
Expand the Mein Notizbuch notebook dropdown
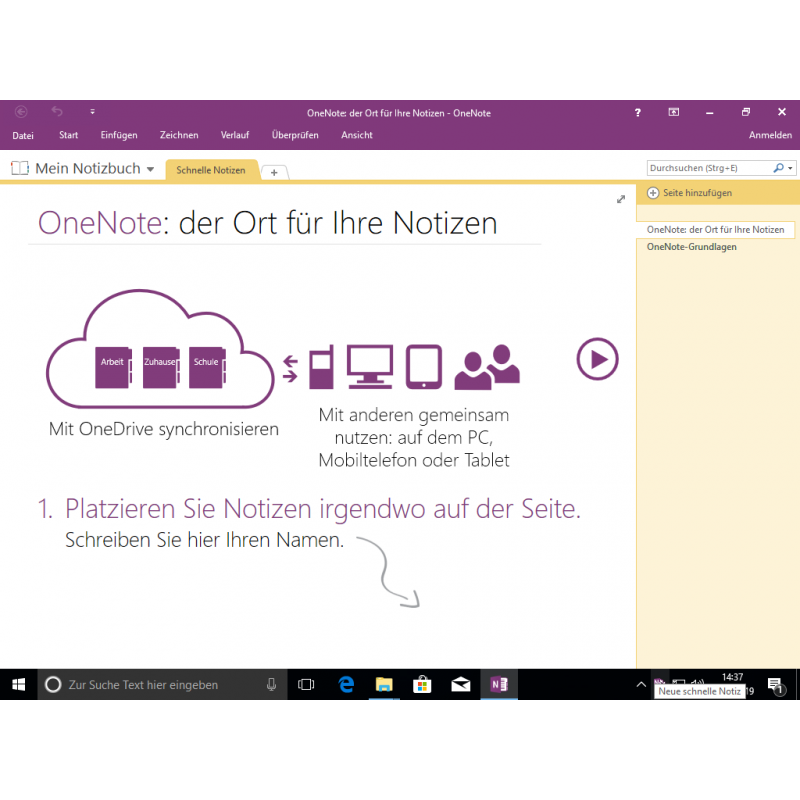(150, 170)
